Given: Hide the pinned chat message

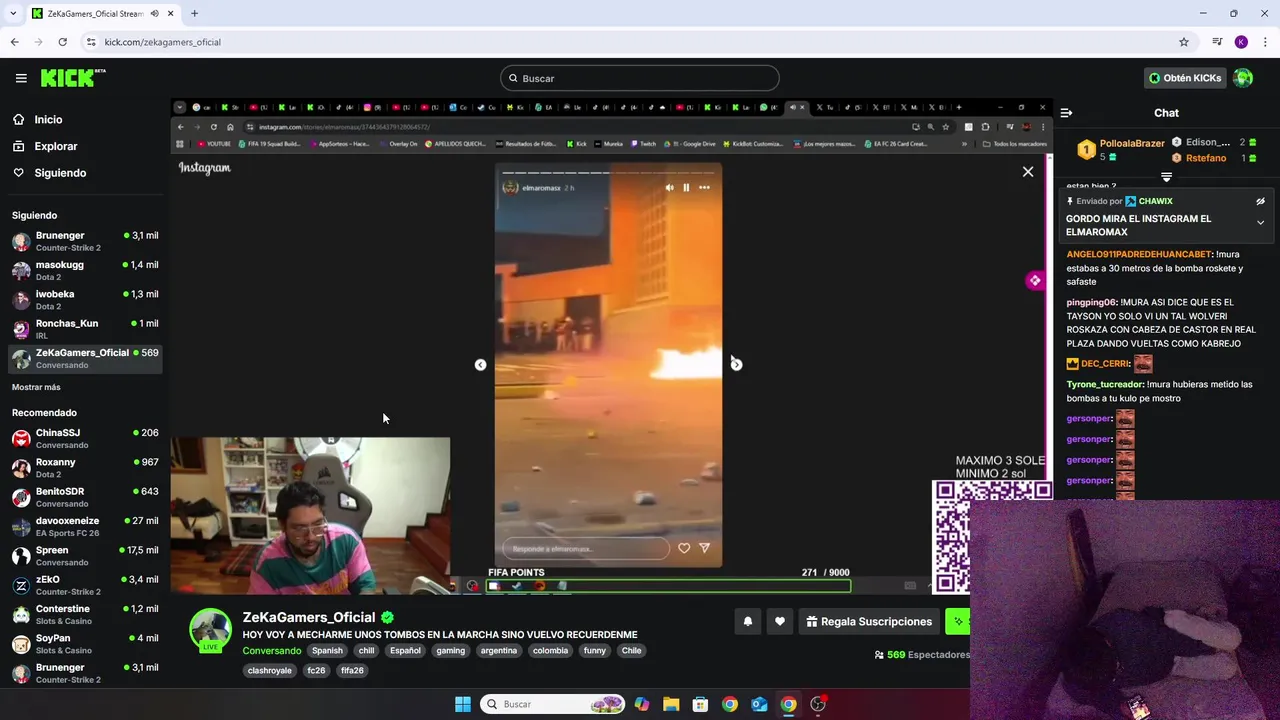Looking at the screenshot, I should (x=1260, y=201).
